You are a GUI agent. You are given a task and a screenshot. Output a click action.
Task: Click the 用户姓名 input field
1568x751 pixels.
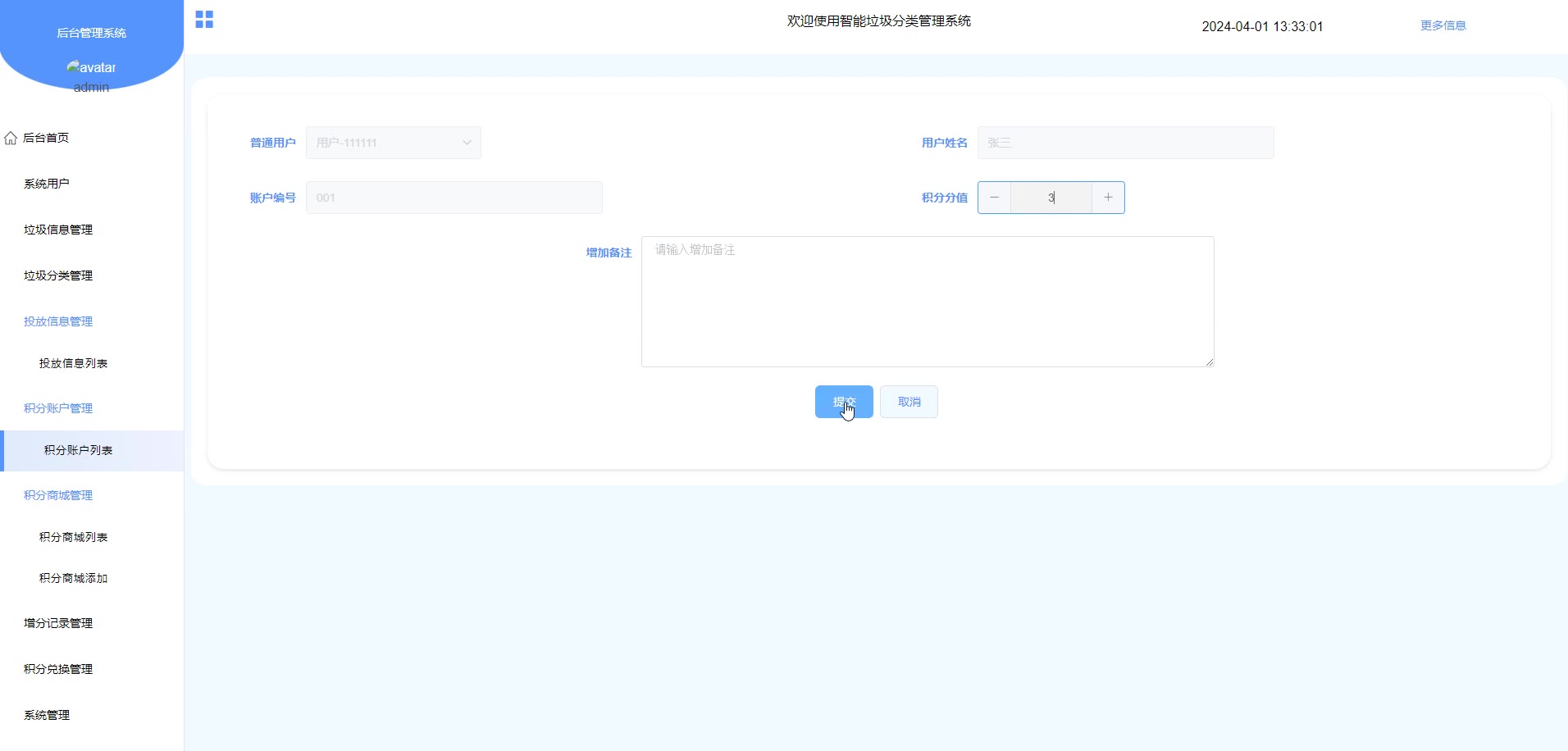click(1126, 143)
